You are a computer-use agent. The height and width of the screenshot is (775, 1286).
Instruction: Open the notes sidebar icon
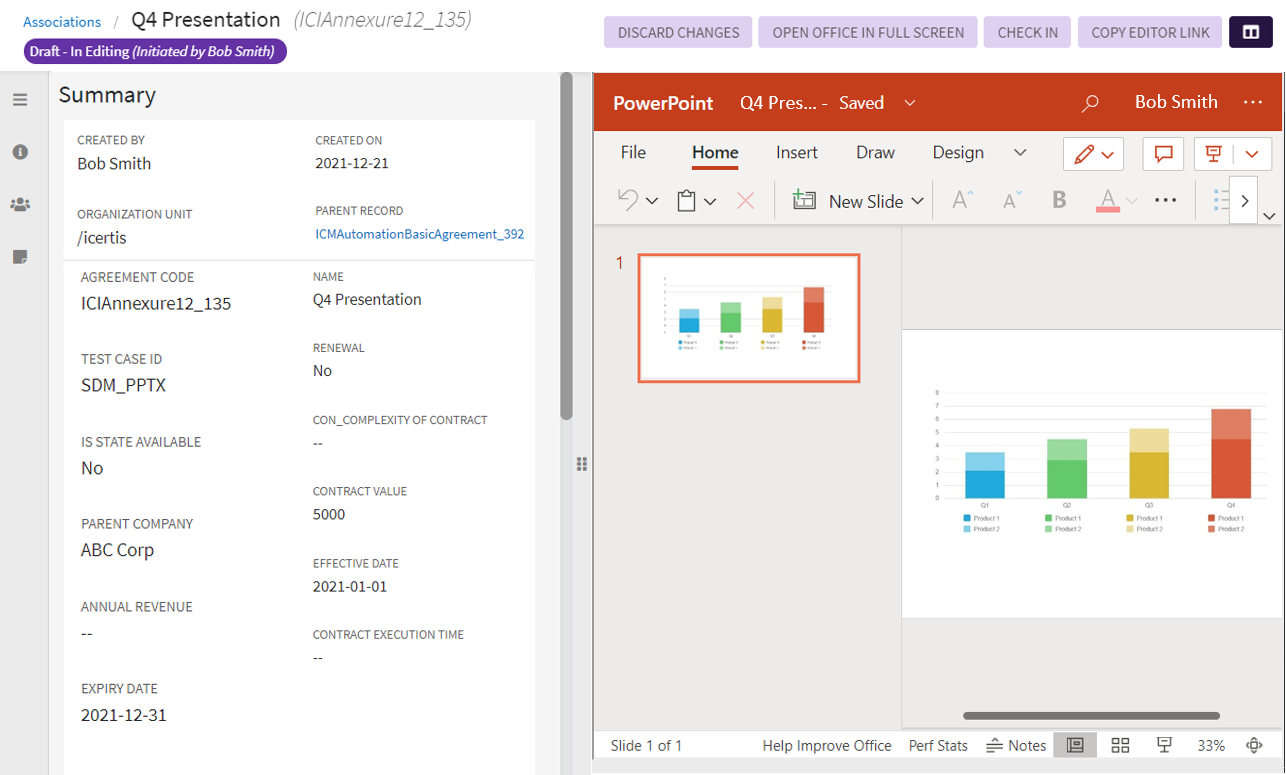[20, 257]
